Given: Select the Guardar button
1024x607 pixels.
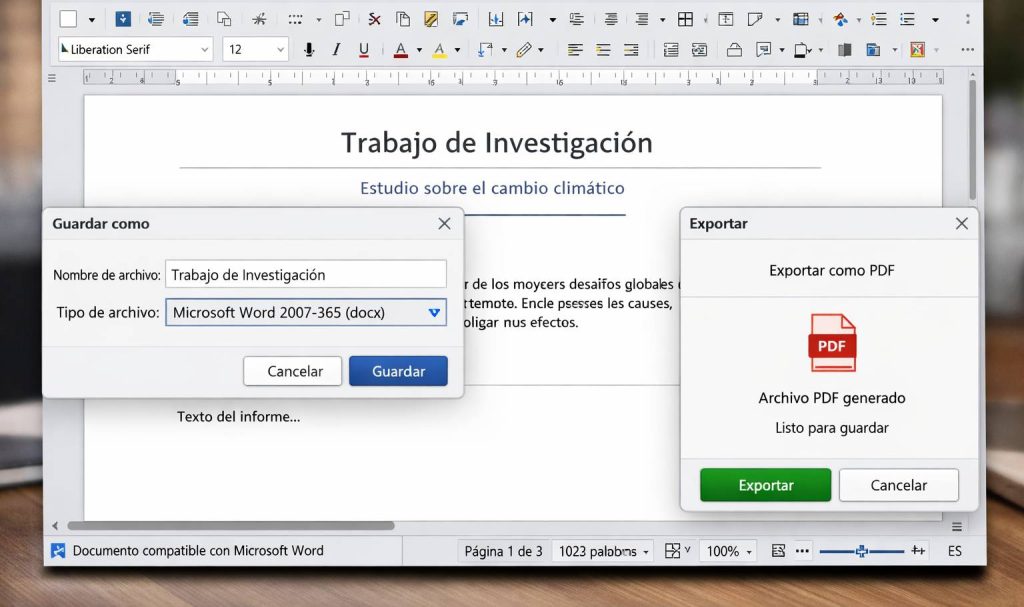Looking at the screenshot, I should pyautogui.click(x=398, y=371).
